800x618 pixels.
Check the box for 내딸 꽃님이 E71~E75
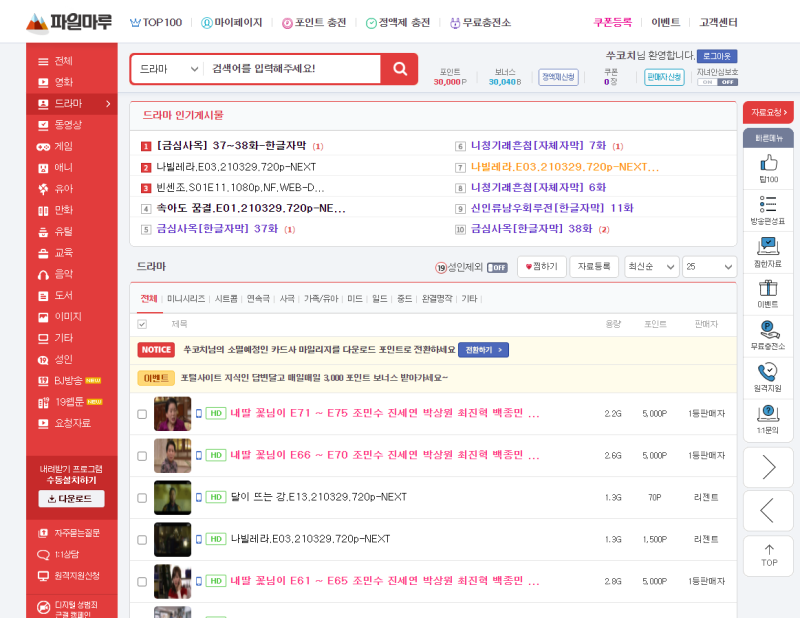click(142, 414)
